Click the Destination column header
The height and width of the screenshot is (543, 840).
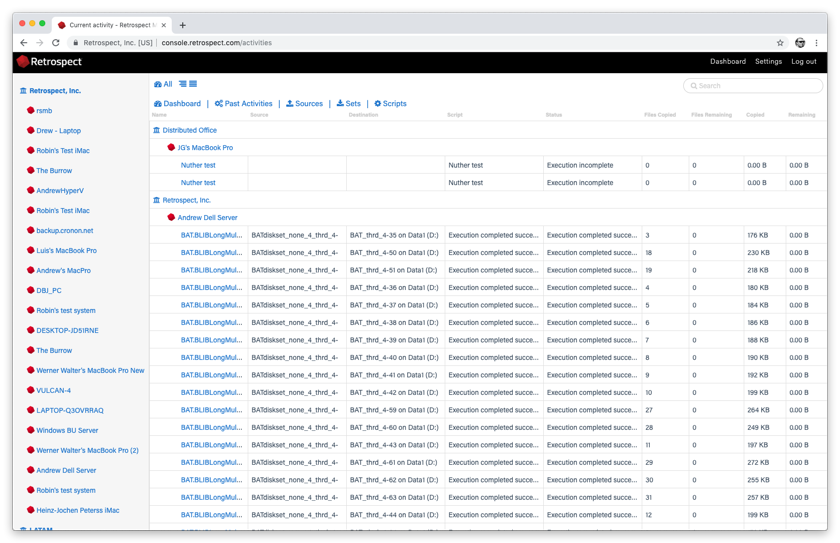[x=363, y=115]
